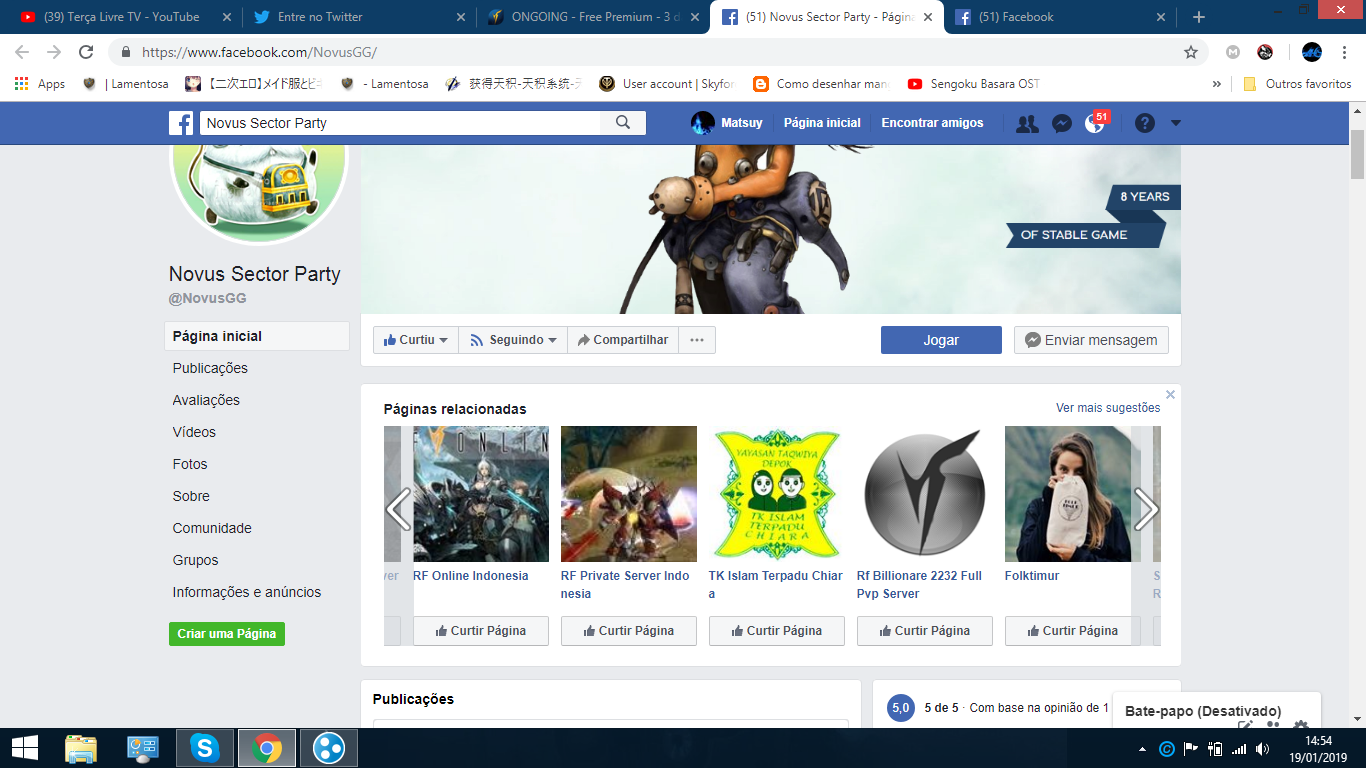
Task: Click the blue Jogar button
Action: (x=941, y=340)
